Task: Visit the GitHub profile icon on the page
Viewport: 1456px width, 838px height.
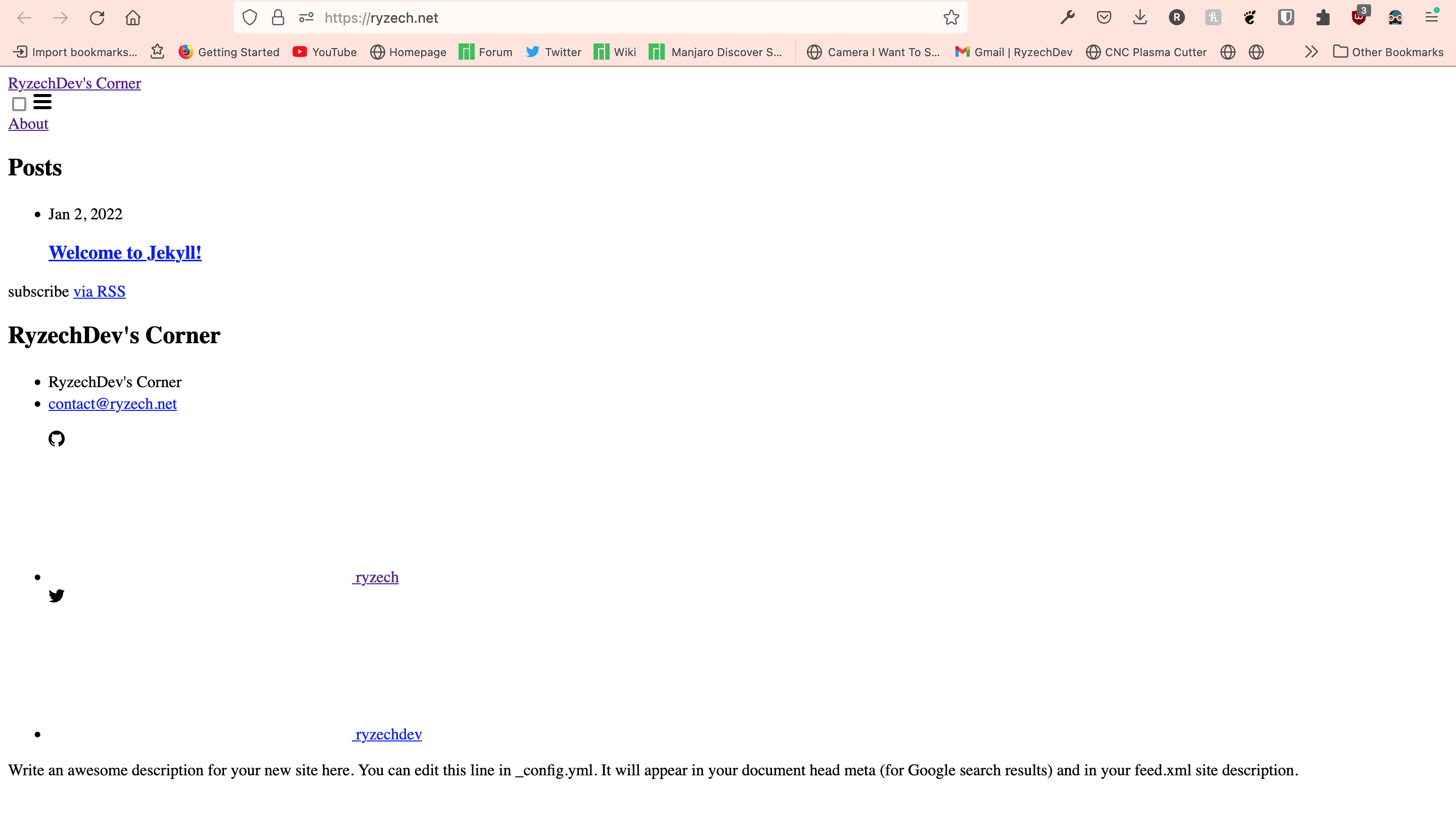Action: tap(57, 439)
